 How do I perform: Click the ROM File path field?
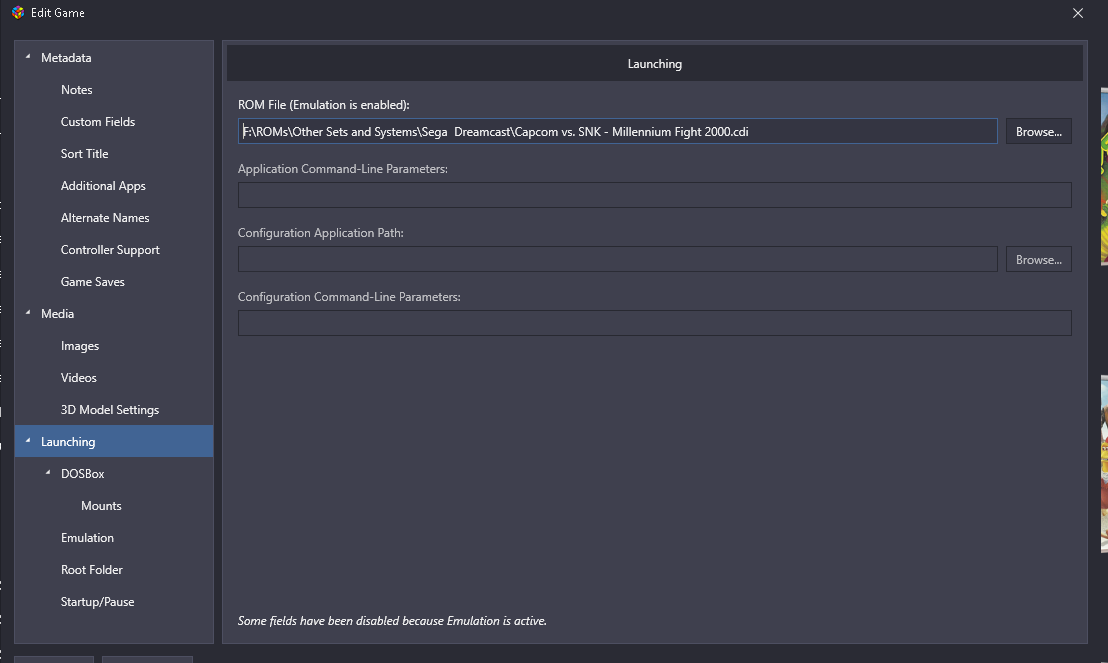click(617, 132)
